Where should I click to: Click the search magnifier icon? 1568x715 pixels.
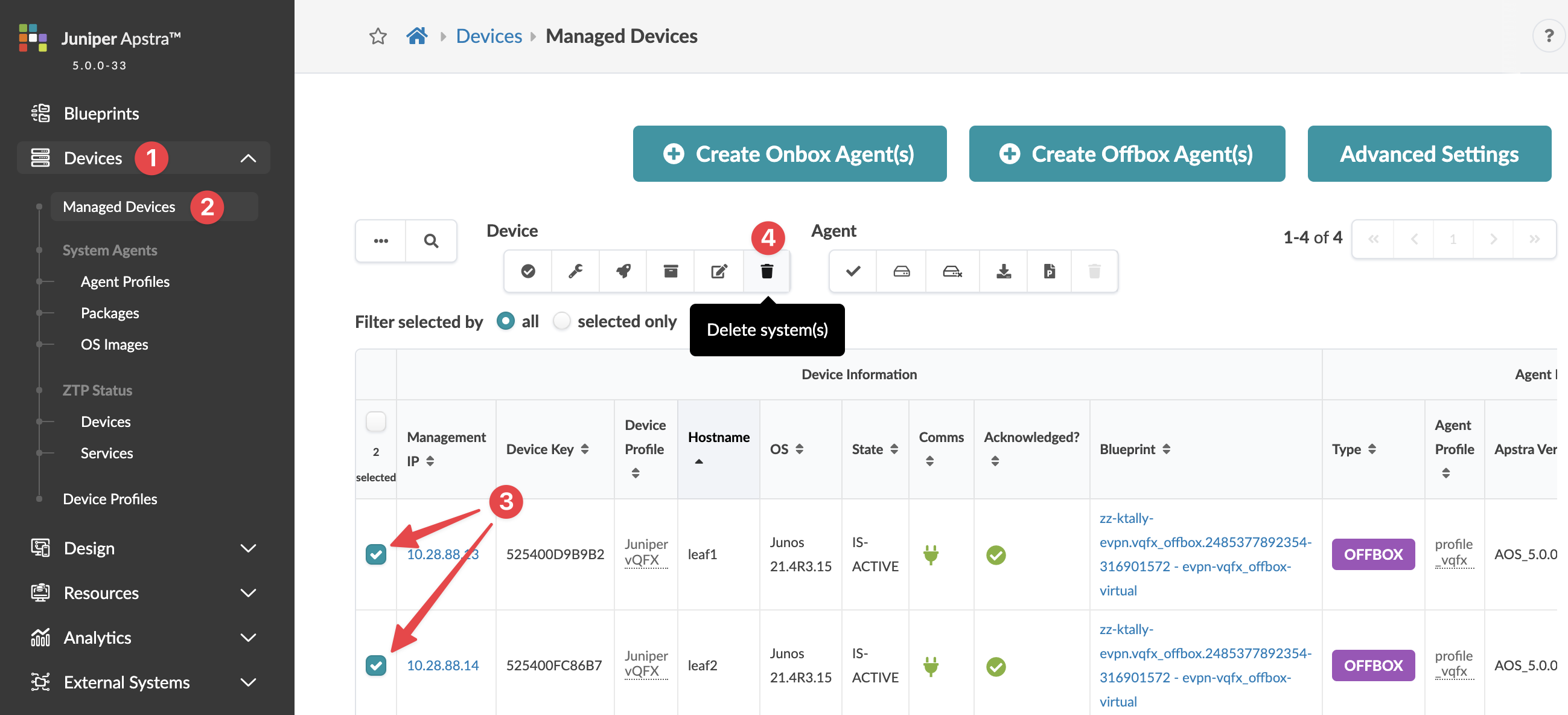click(431, 240)
